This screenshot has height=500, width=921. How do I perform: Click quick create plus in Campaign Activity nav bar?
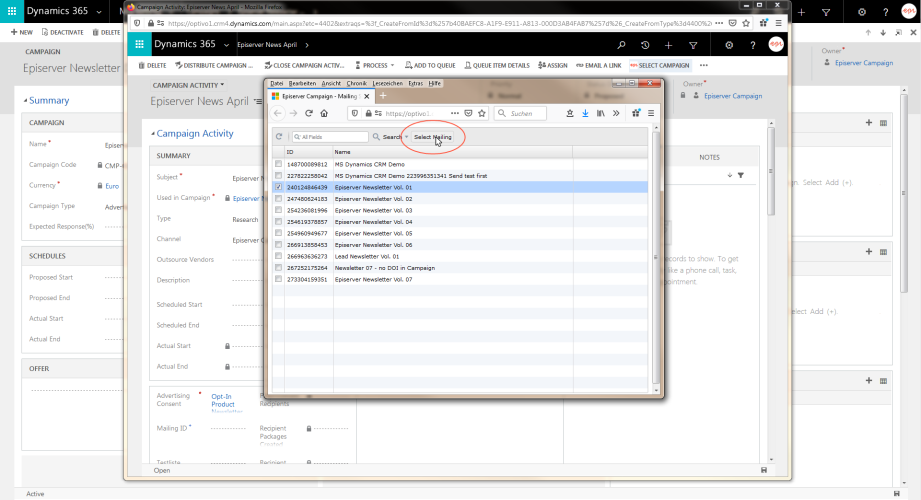[x=668, y=45]
